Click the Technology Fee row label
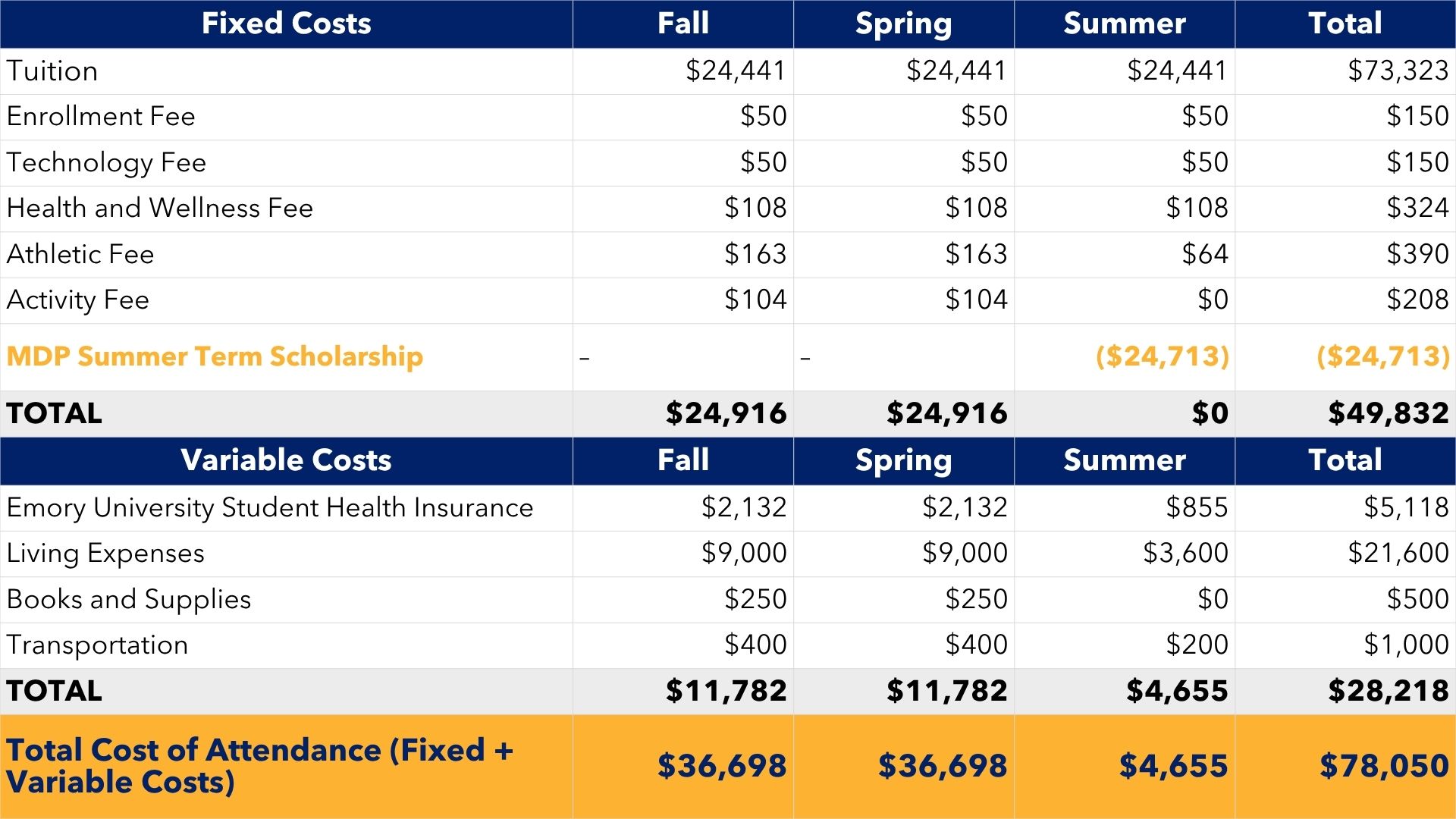The image size is (1456, 819). [106, 162]
